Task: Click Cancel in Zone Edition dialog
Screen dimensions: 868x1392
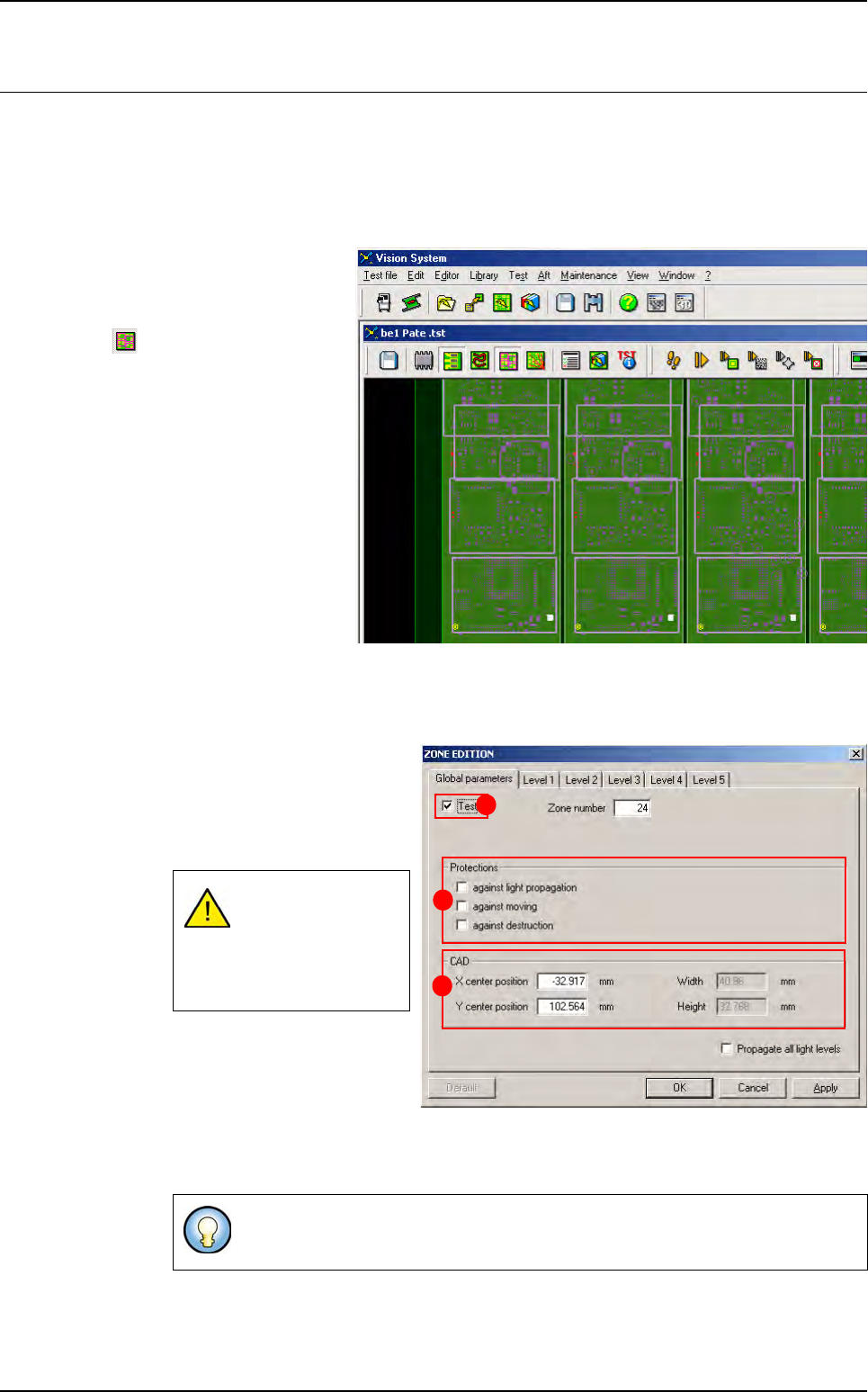Action: 753,1087
